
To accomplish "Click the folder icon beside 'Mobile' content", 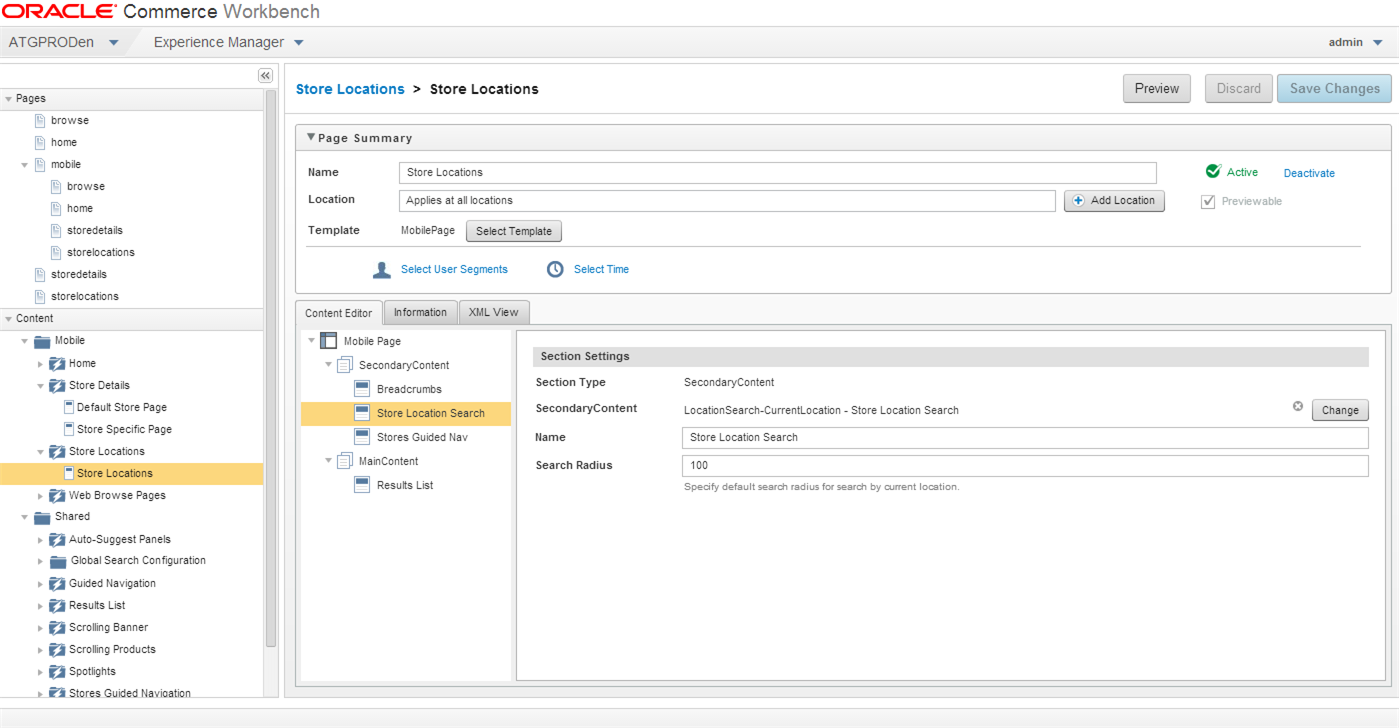I will click(42, 341).
